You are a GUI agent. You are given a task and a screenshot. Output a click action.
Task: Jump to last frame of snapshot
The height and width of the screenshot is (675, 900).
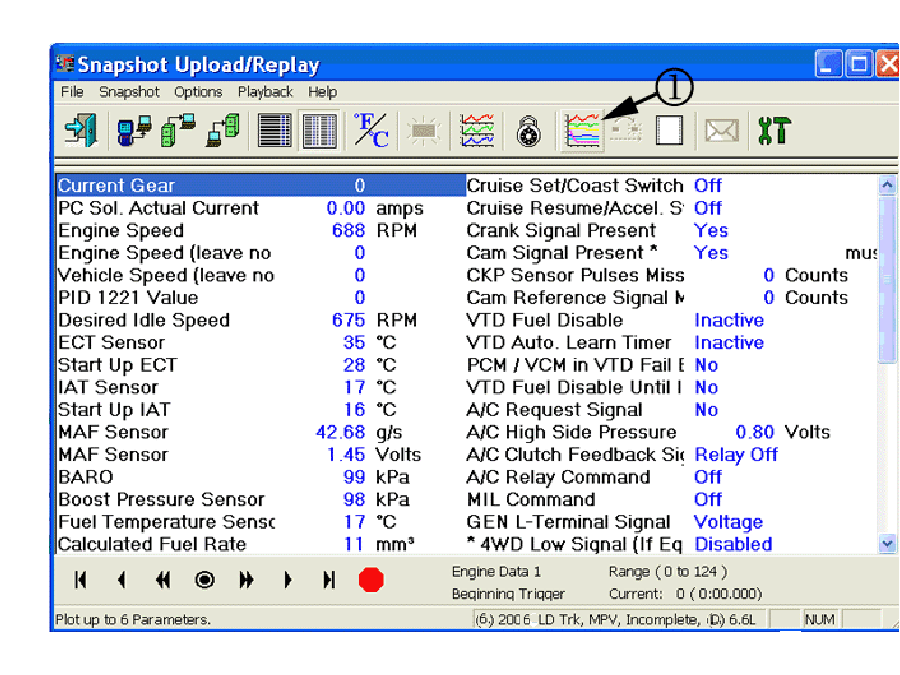pyautogui.click(x=328, y=580)
